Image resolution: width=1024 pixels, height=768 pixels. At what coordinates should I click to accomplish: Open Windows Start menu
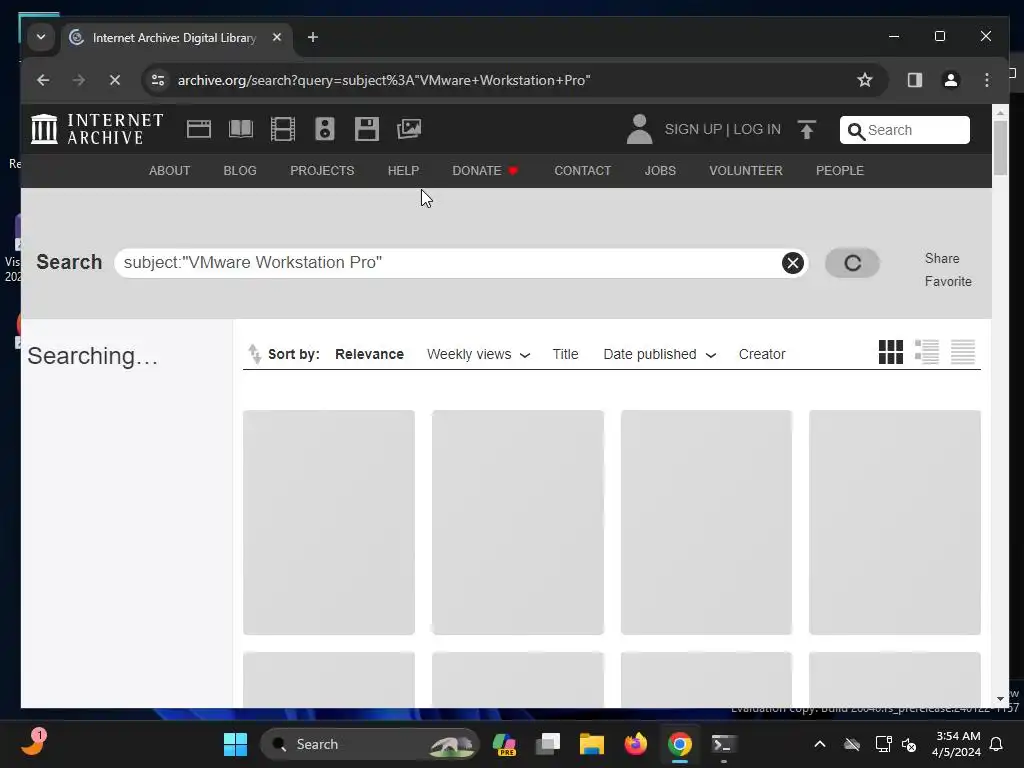(235, 744)
